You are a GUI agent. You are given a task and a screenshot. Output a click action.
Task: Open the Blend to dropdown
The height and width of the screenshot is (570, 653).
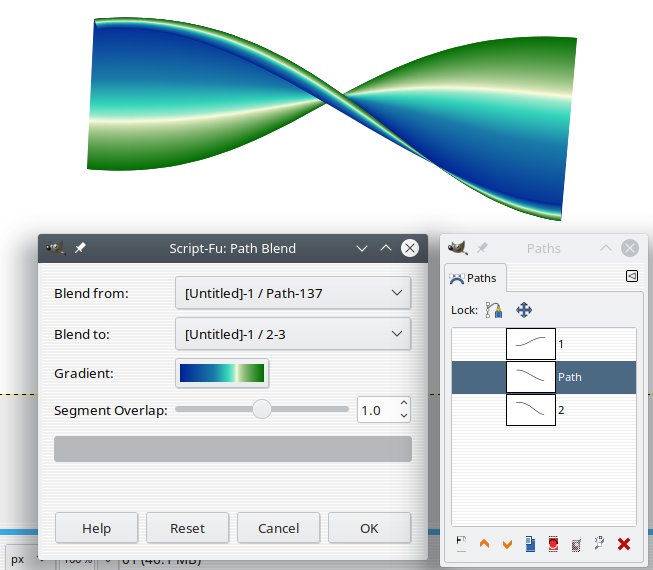293,334
